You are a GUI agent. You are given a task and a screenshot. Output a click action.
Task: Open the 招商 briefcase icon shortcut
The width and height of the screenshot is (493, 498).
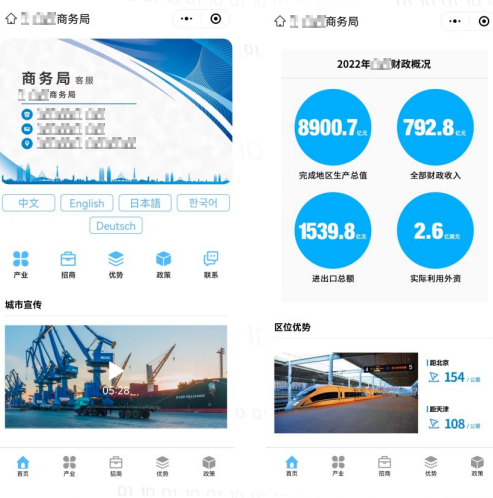(x=68, y=264)
